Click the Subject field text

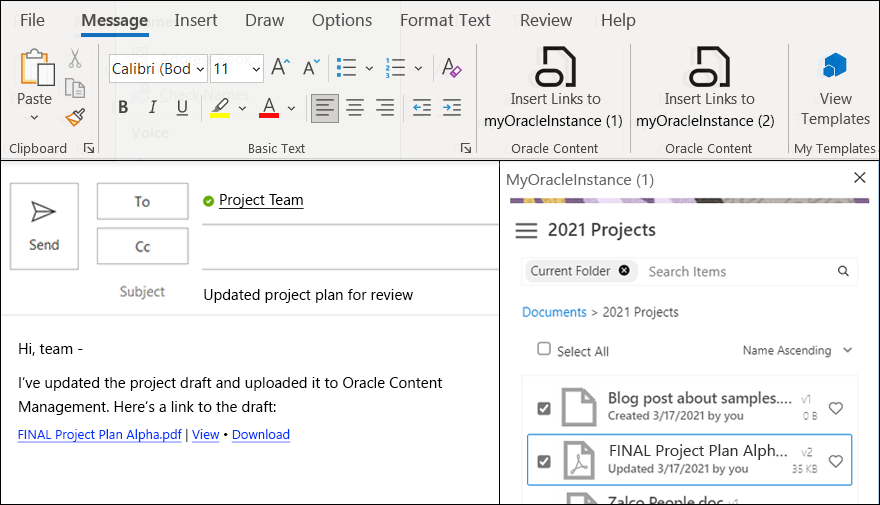308,295
